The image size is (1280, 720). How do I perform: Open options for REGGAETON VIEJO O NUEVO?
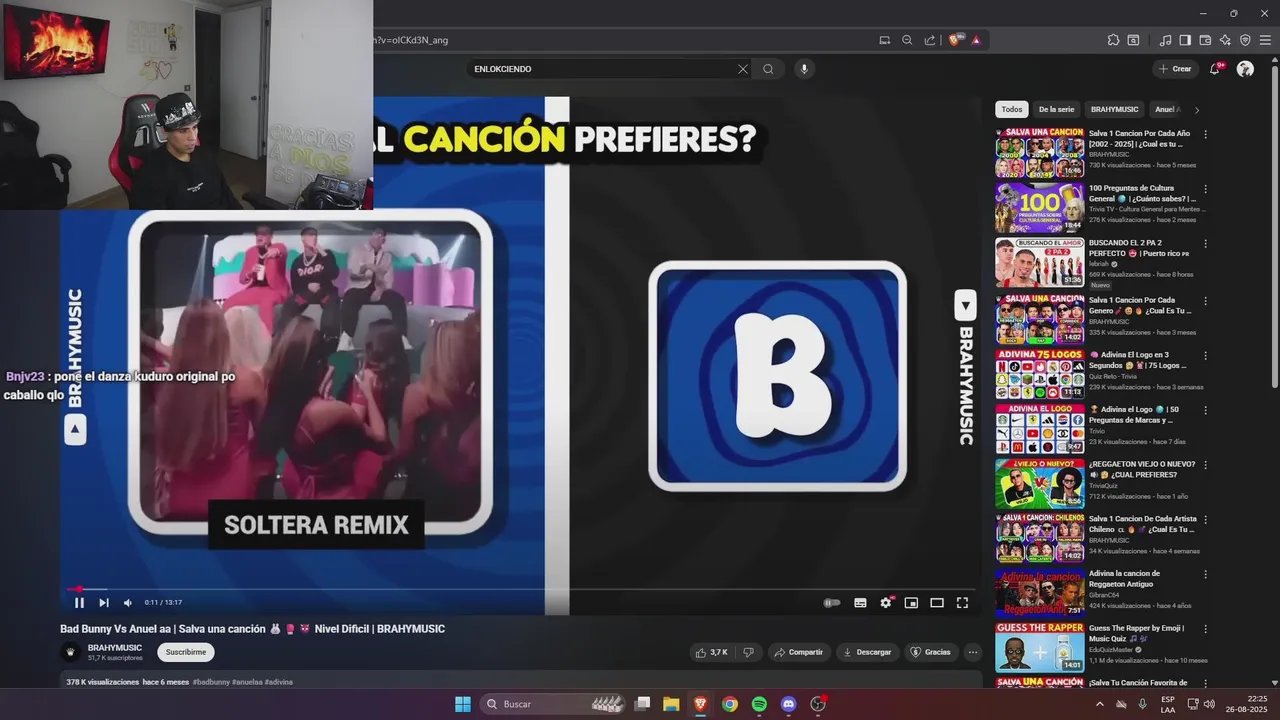pos(1205,464)
